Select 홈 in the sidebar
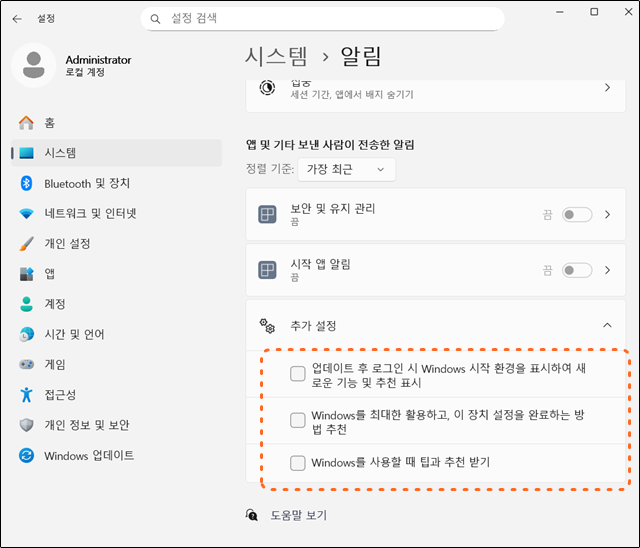 point(116,123)
